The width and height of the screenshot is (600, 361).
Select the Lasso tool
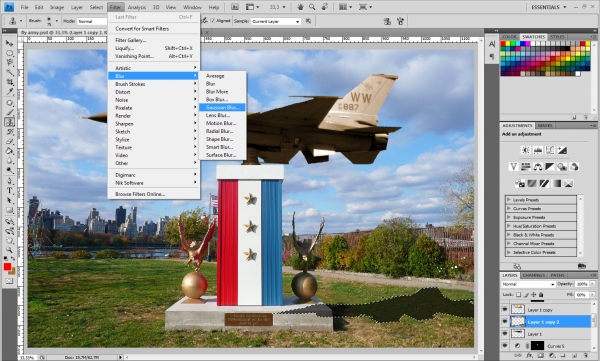[9, 63]
